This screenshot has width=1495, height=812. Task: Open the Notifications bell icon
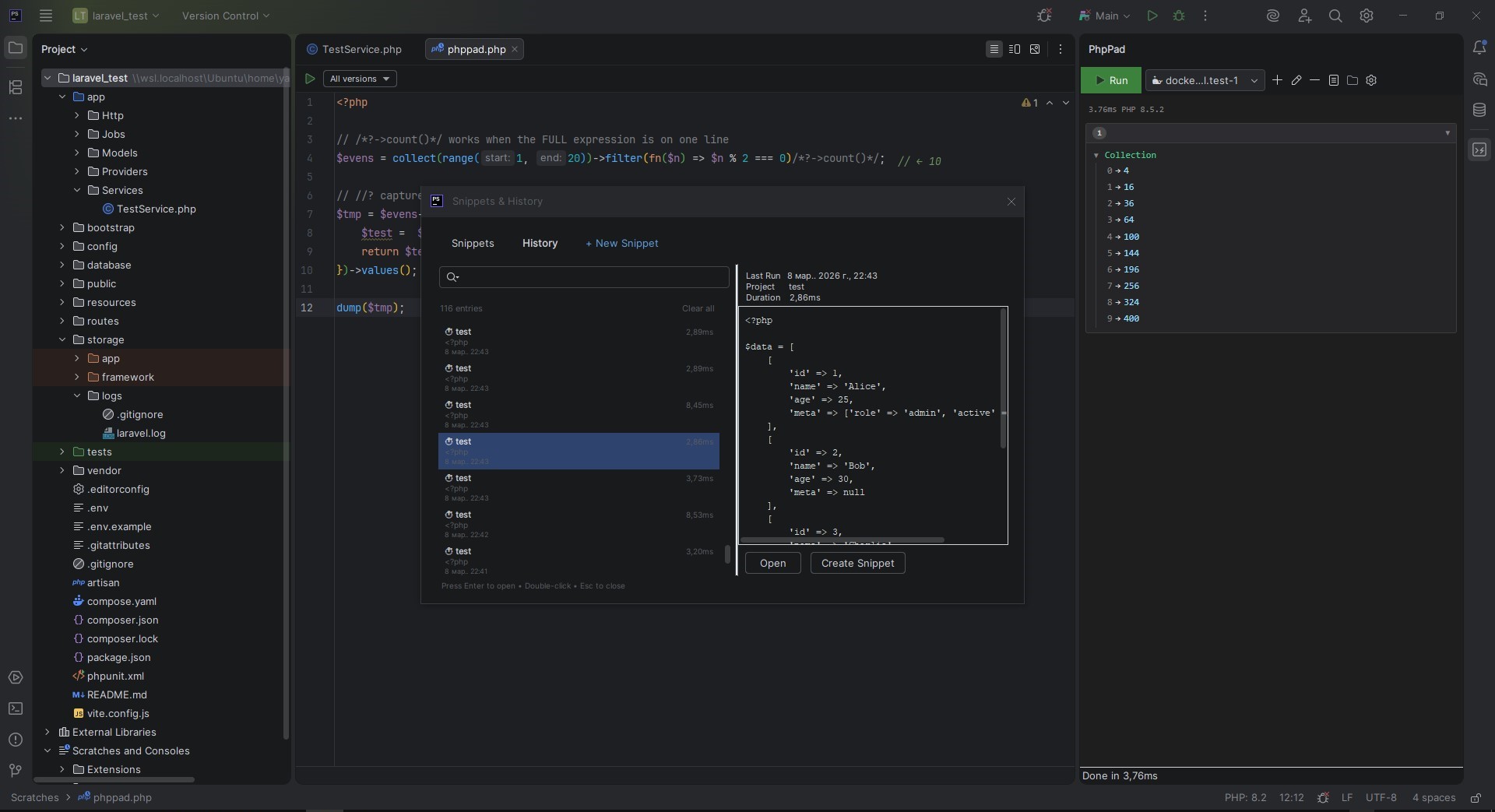[x=1479, y=48]
